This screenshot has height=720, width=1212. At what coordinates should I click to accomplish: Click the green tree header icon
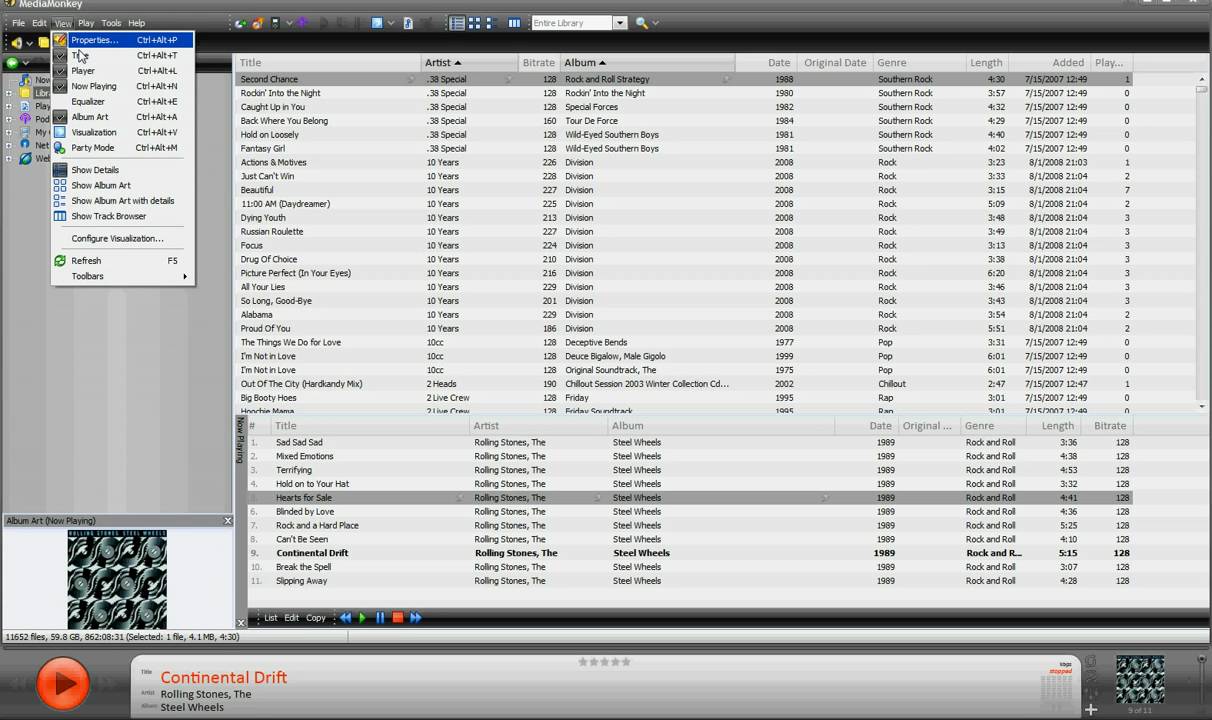[12, 63]
